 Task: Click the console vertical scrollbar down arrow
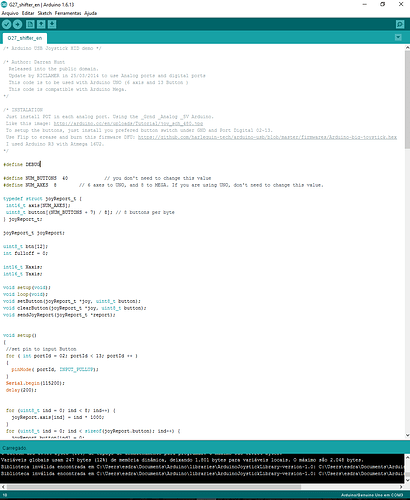[407, 480]
